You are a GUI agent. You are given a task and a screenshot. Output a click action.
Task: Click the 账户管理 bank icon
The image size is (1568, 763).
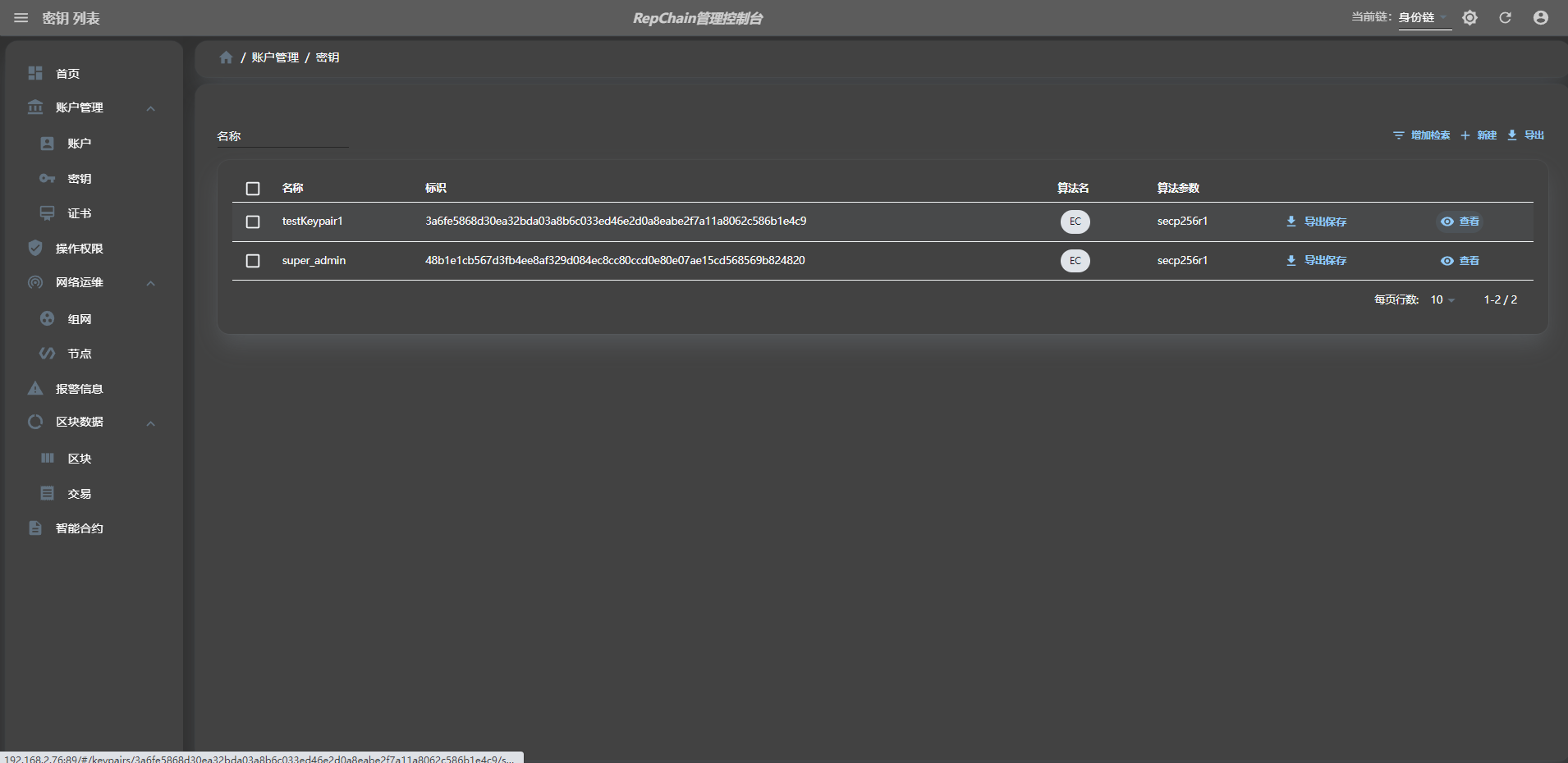[35, 107]
